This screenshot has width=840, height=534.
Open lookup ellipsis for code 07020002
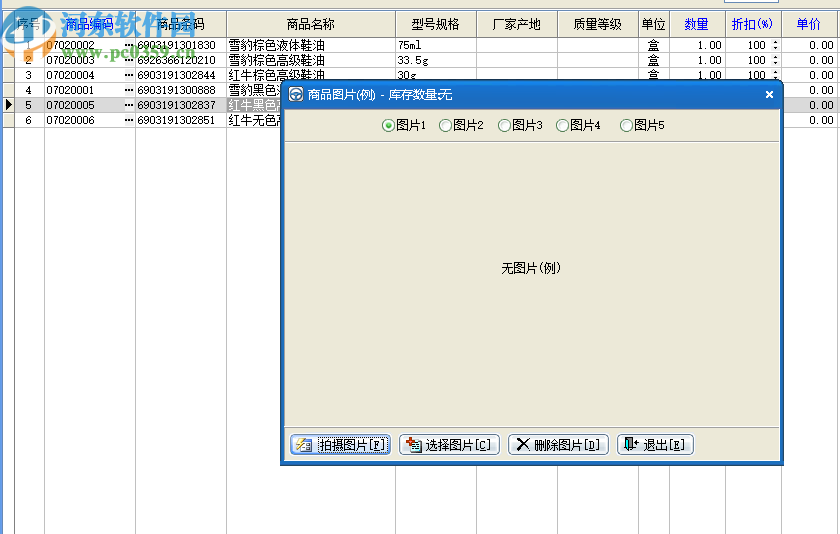[x=129, y=45]
